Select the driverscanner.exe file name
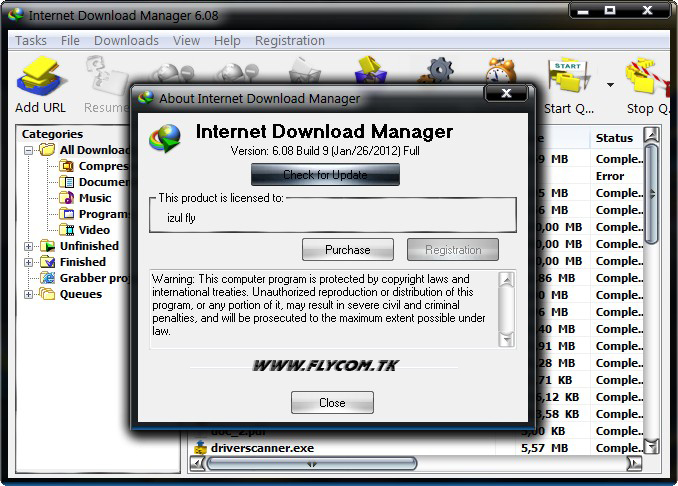Viewport: 678px width, 486px height. click(262, 448)
